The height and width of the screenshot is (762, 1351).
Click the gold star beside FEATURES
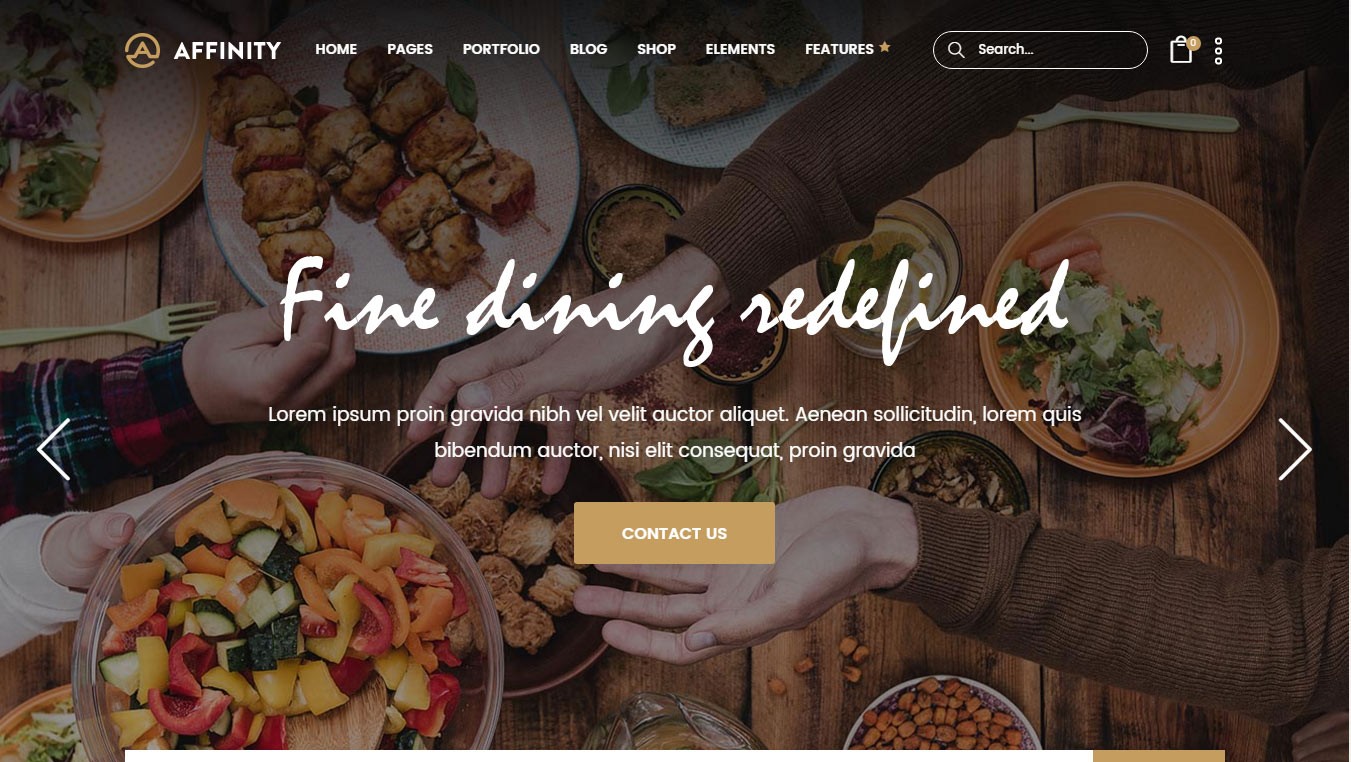[x=884, y=47]
